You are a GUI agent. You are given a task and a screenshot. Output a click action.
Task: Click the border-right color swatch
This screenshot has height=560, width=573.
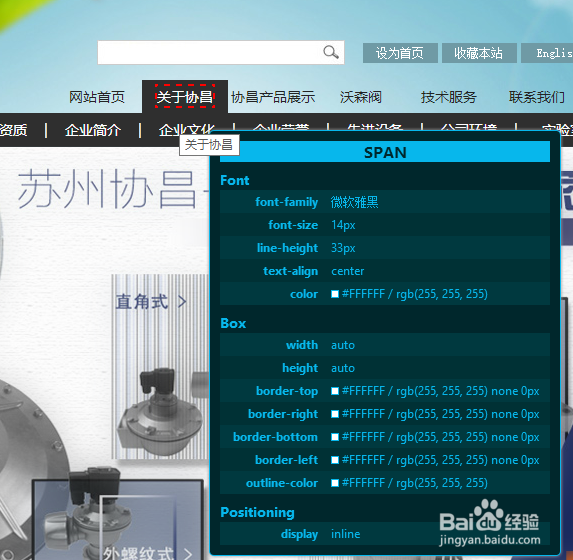335,414
